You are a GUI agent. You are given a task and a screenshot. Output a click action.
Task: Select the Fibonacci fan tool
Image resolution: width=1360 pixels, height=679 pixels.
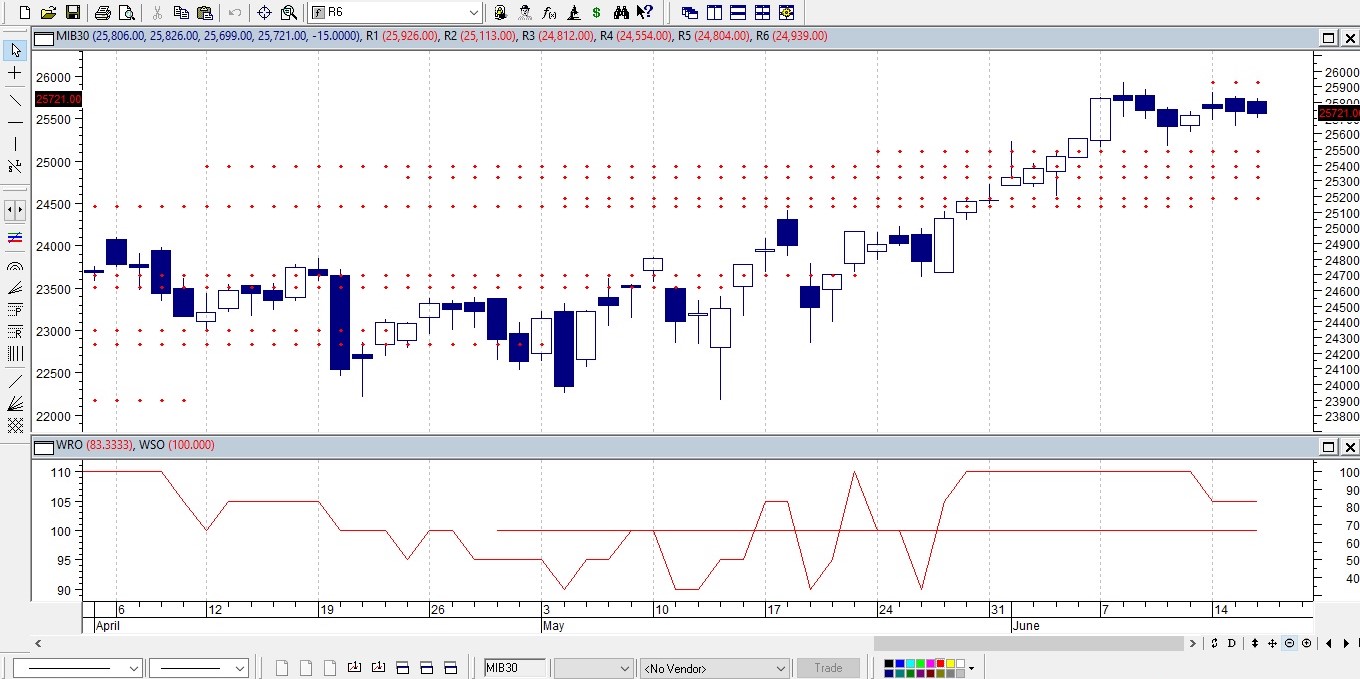[x=15, y=288]
